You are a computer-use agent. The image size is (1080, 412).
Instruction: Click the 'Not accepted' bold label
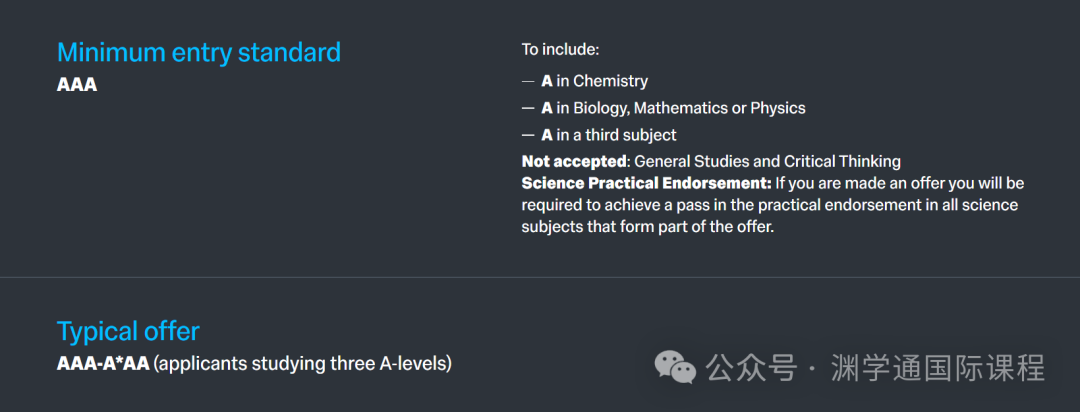pyautogui.click(x=574, y=162)
